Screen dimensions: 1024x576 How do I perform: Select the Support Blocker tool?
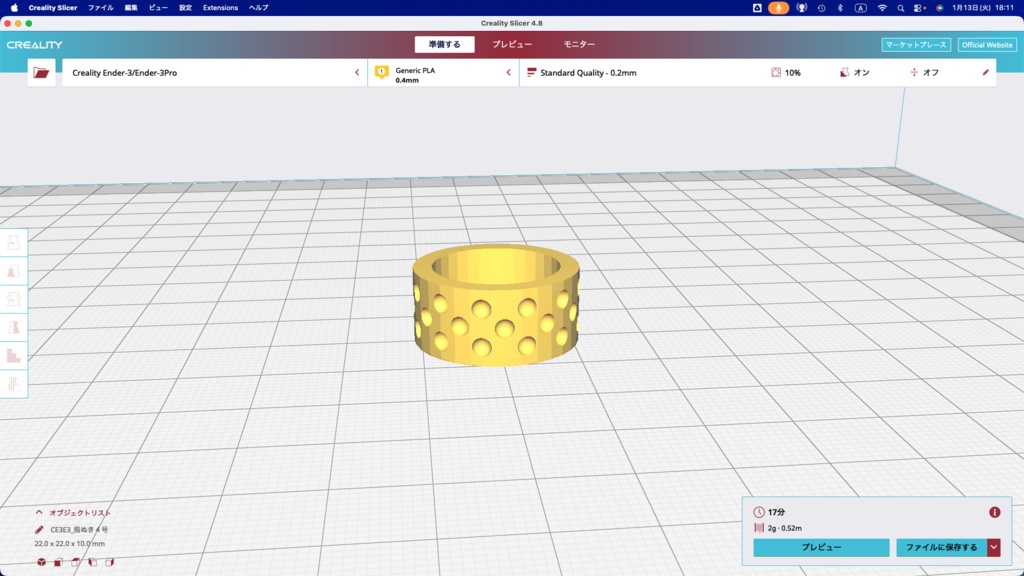(14, 383)
